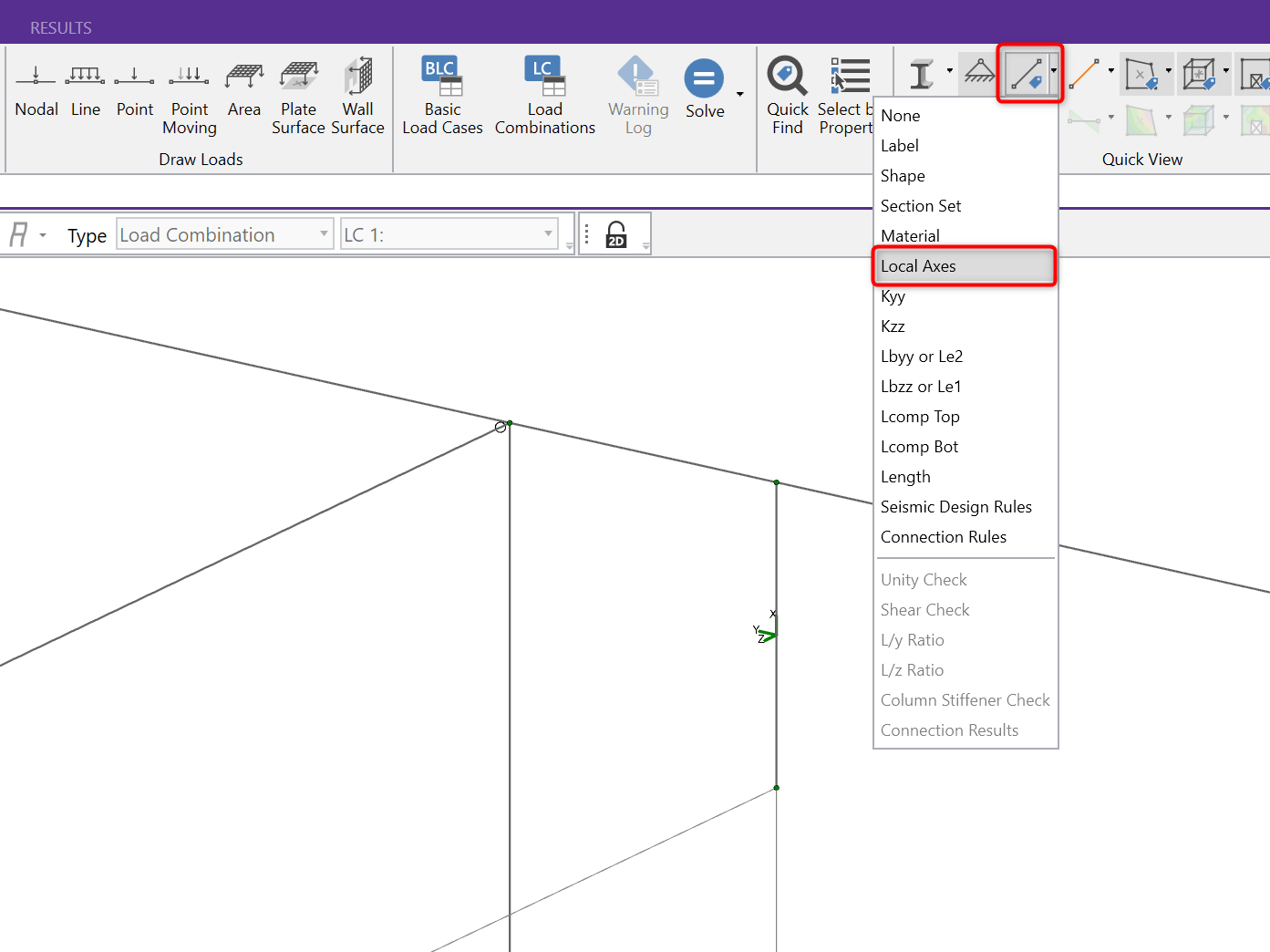Image resolution: width=1270 pixels, height=952 pixels.
Task: Select the Nodal load drawing tool
Action: pos(36,89)
